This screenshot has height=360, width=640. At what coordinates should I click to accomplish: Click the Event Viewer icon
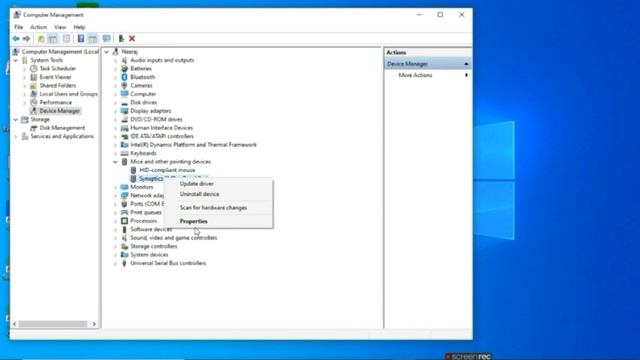click(34, 77)
